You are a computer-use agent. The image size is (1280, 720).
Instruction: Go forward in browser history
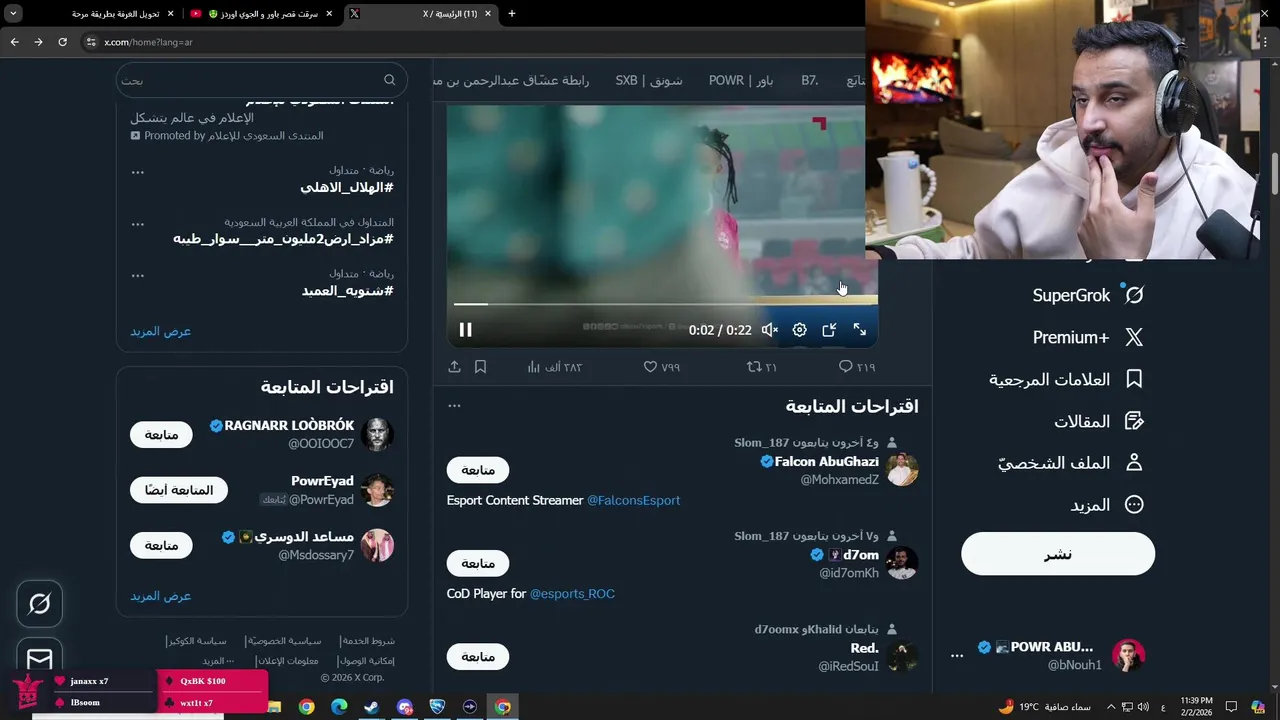(38, 42)
